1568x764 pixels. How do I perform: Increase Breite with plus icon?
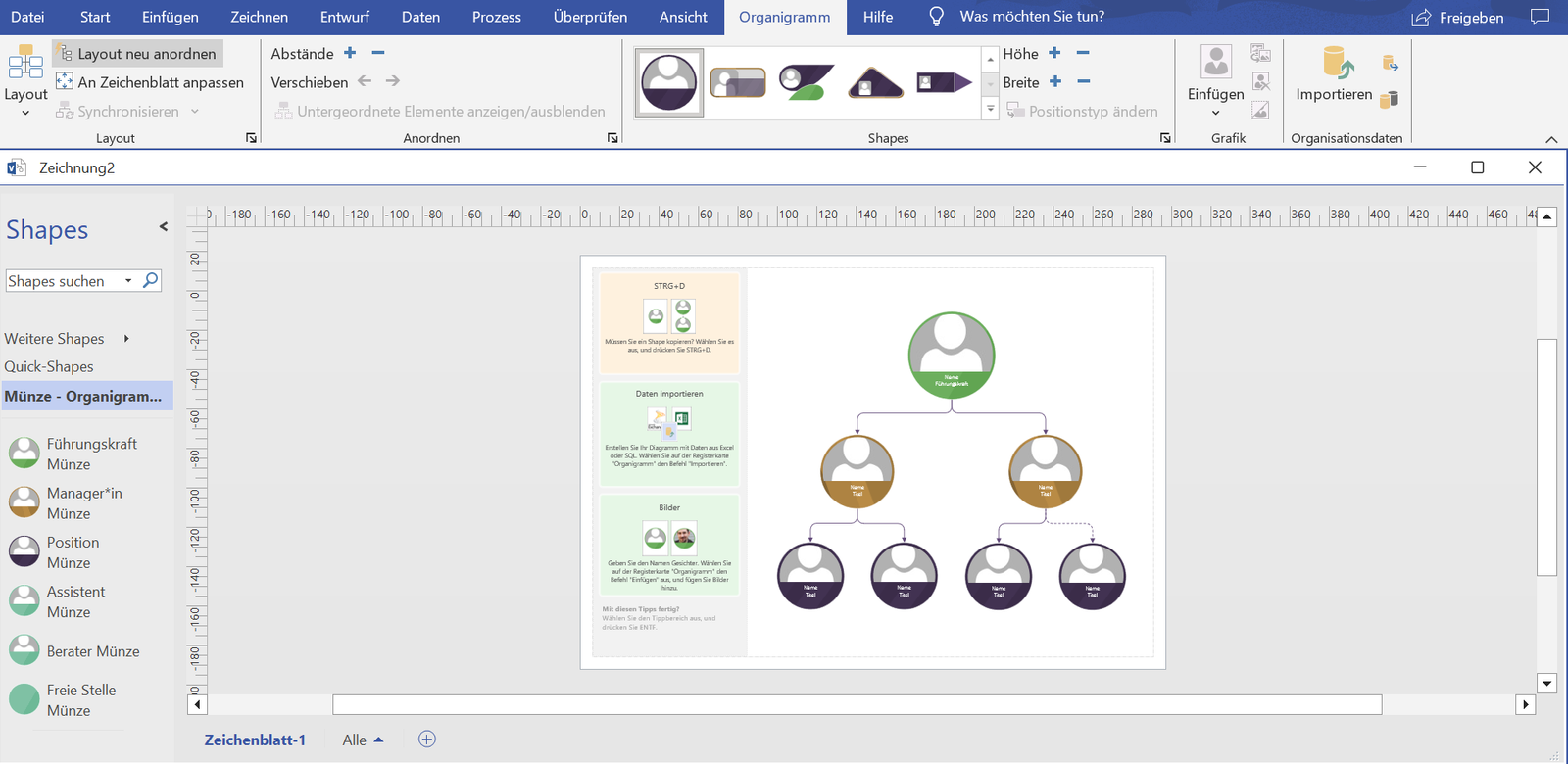[x=1055, y=81]
